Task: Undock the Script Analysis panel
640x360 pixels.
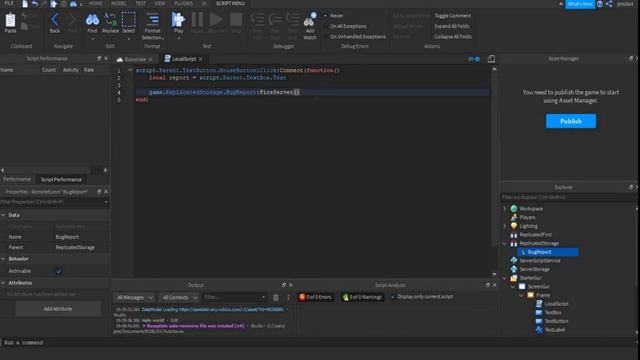Action: click(487, 285)
